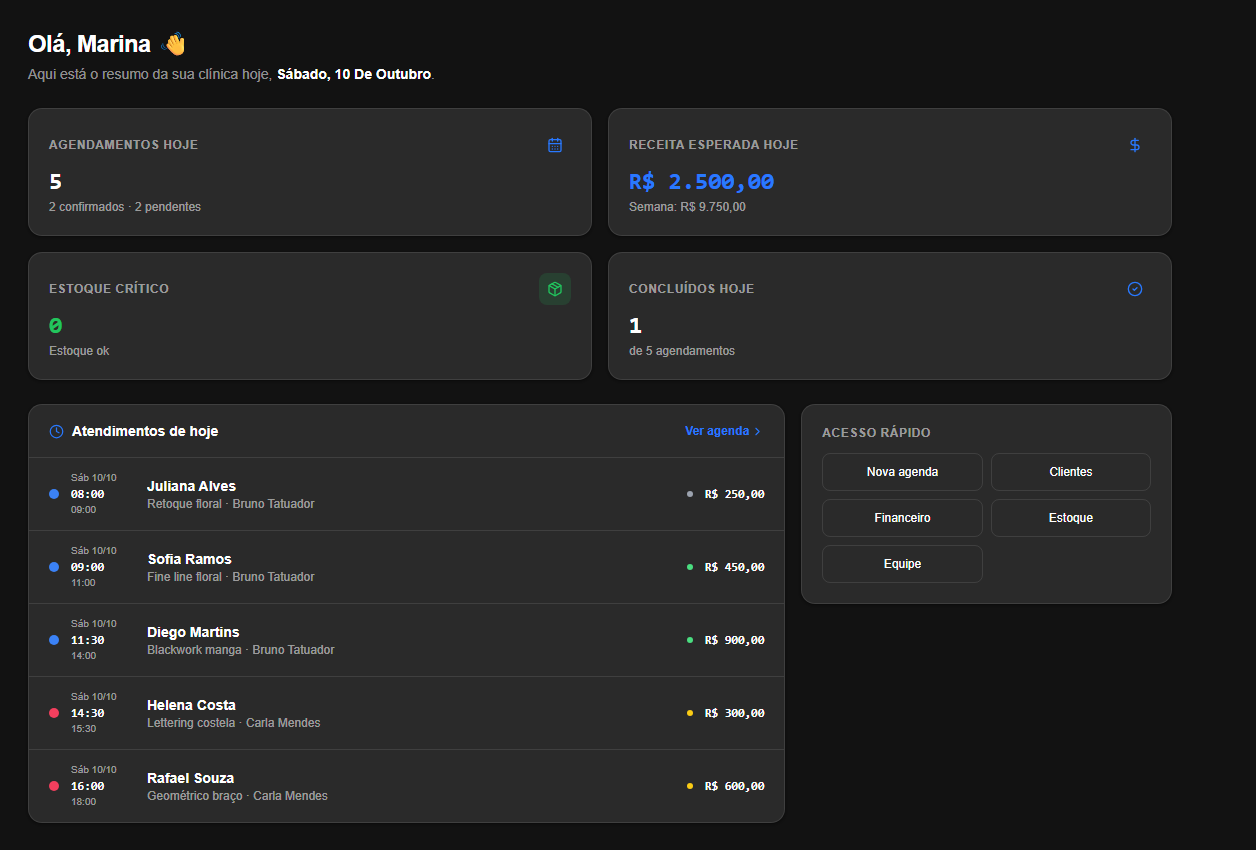This screenshot has height=850, width=1256.
Task: Click the yellow status dot beside R$ 600,00
Action: 690,786
